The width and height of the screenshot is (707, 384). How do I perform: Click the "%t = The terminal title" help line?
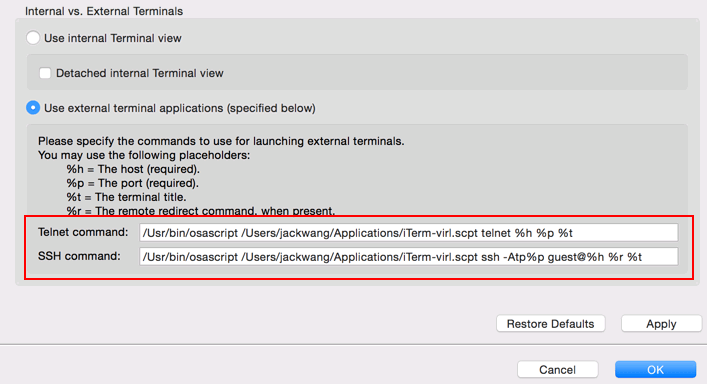tap(126, 197)
